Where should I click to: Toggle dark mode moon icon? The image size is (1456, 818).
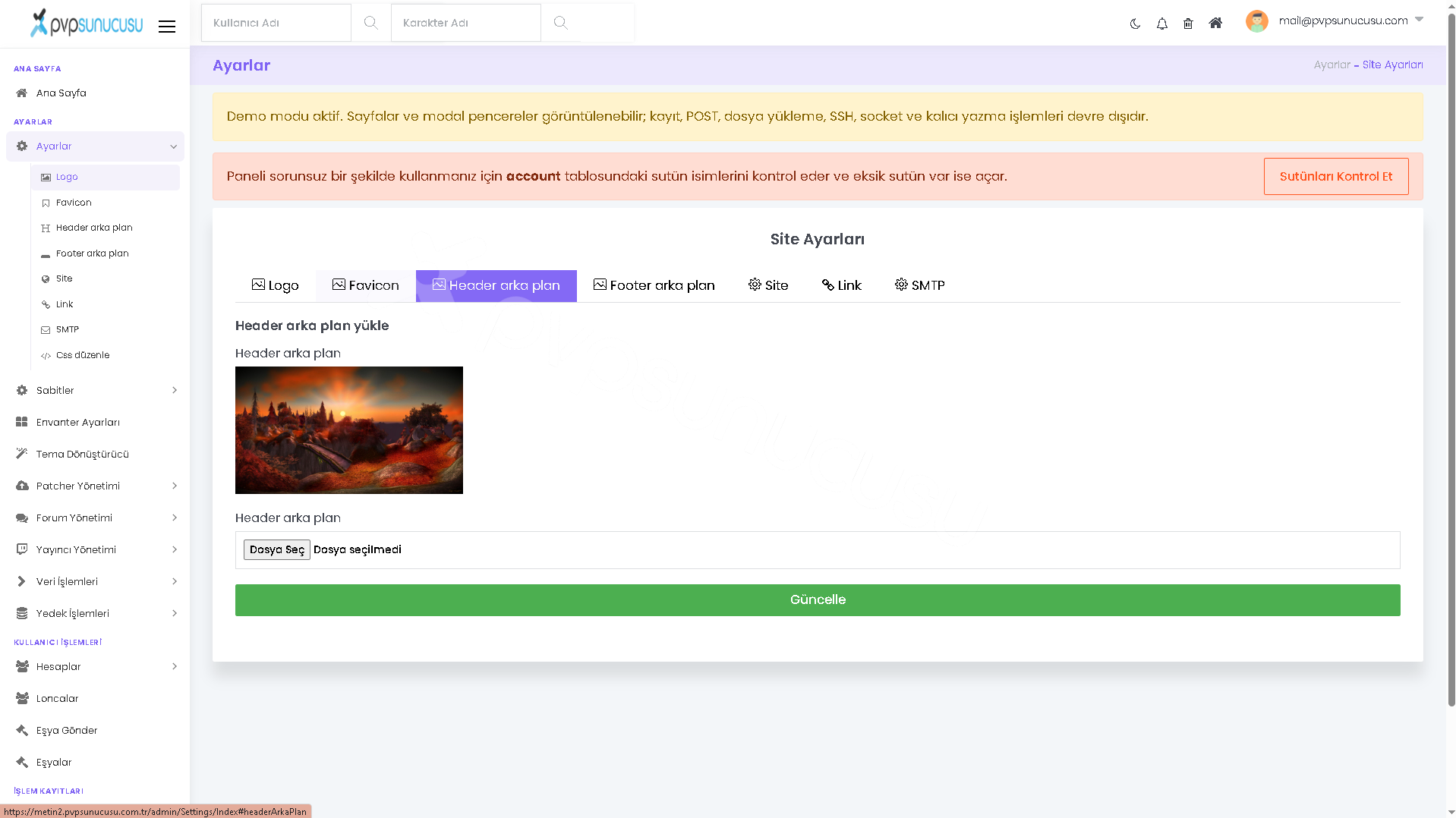click(1135, 24)
